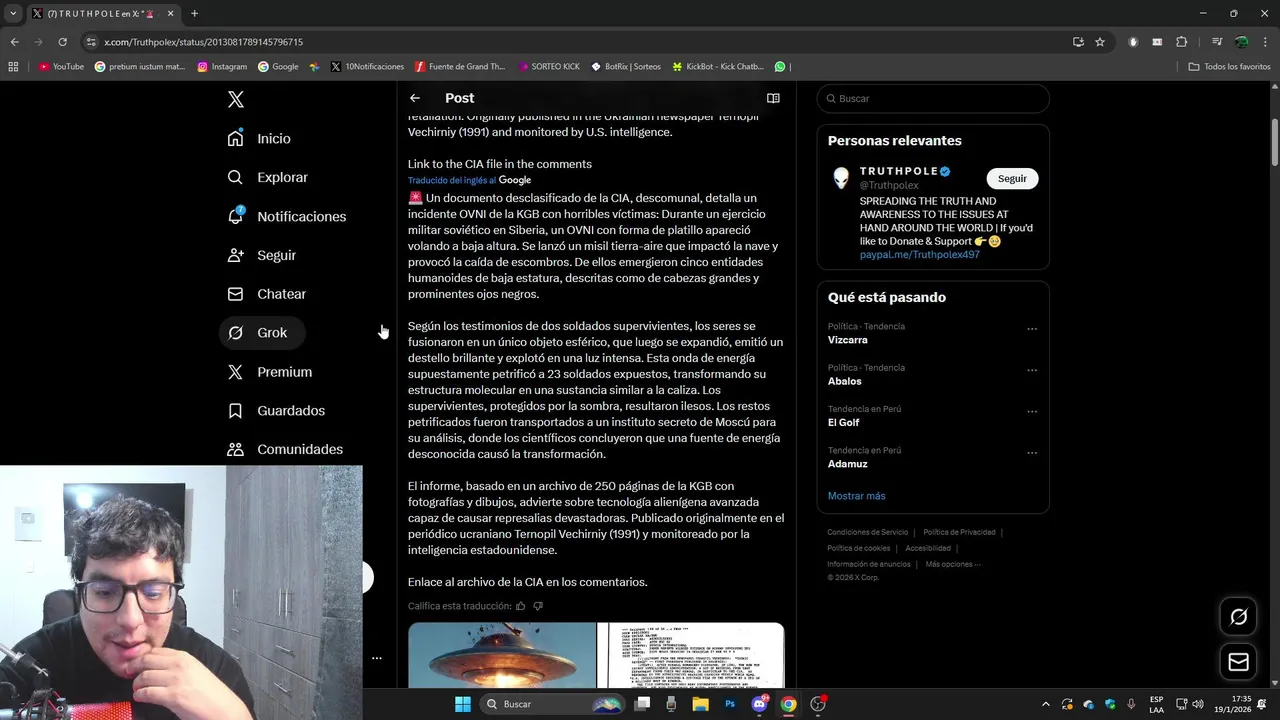The height and width of the screenshot is (720, 1280).
Task: Reload the page in Chrome
Action: click(62, 42)
